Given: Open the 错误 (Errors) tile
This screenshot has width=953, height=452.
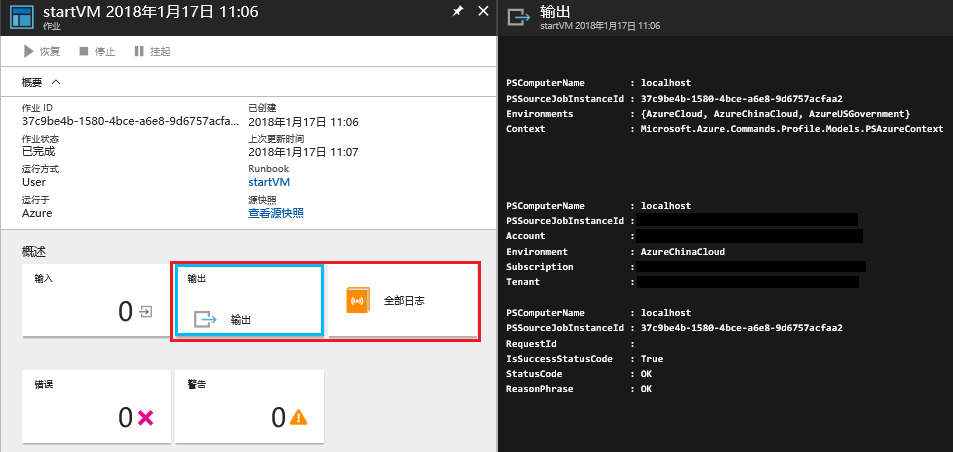Looking at the screenshot, I should pos(97,407).
